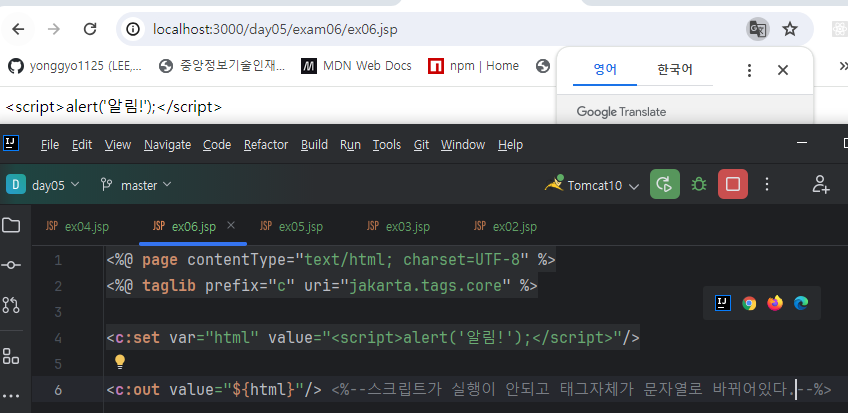Click contentType attribute on line 1
The width and height of the screenshot is (848, 413).
pos(237,261)
